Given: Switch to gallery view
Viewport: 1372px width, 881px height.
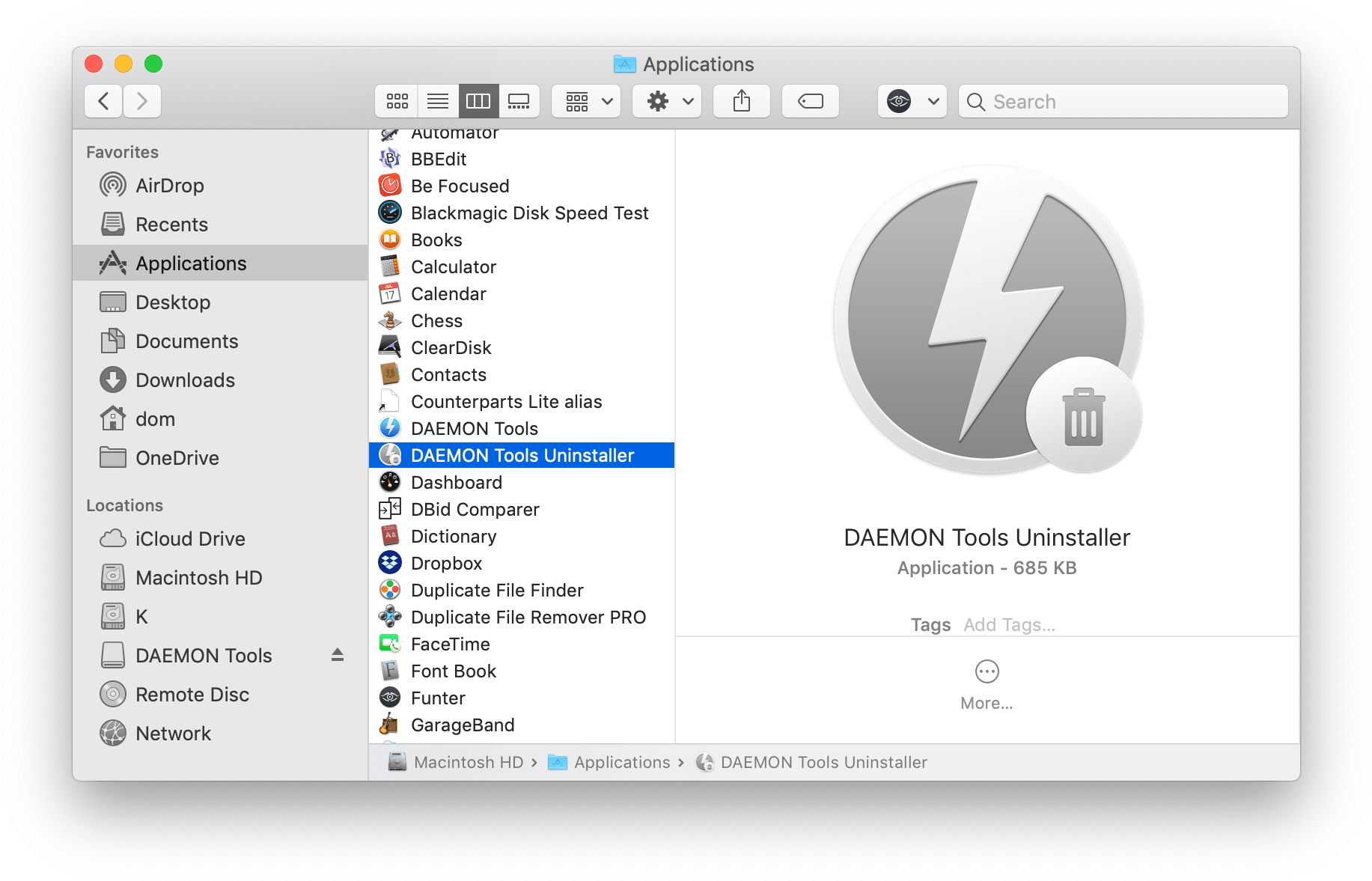Looking at the screenshot, I should click(519, 101).
